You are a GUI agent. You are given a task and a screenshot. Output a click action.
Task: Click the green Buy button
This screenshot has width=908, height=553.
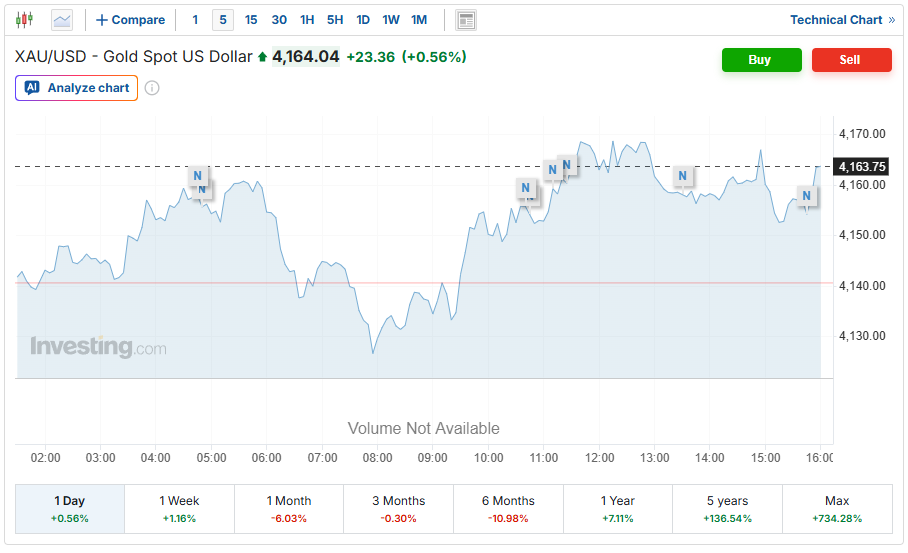pyautogui.click(x=761, y=60)
